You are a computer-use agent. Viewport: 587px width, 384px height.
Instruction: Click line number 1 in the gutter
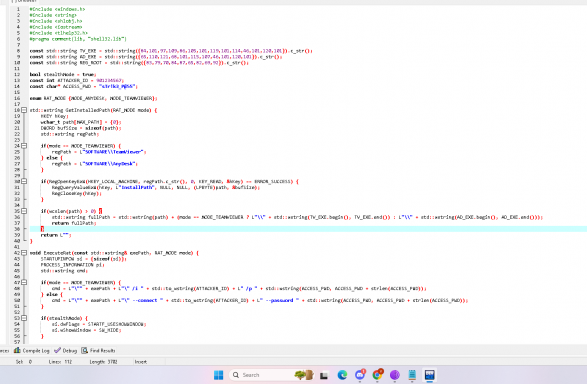(18, 9)
